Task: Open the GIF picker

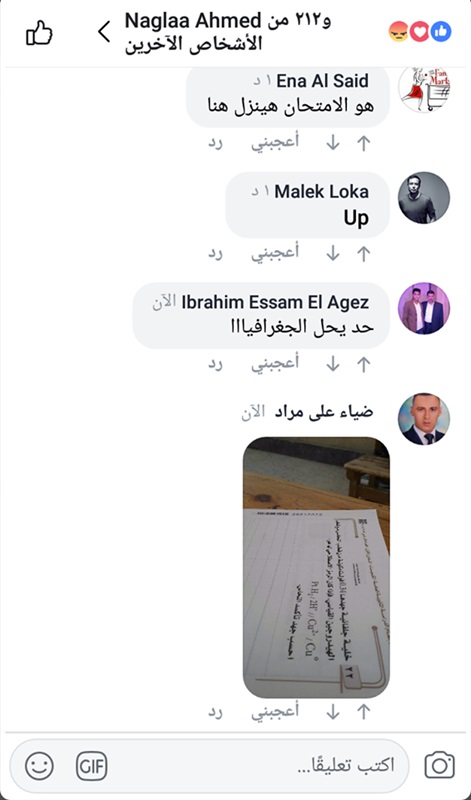Action: [x=92, y=766]
